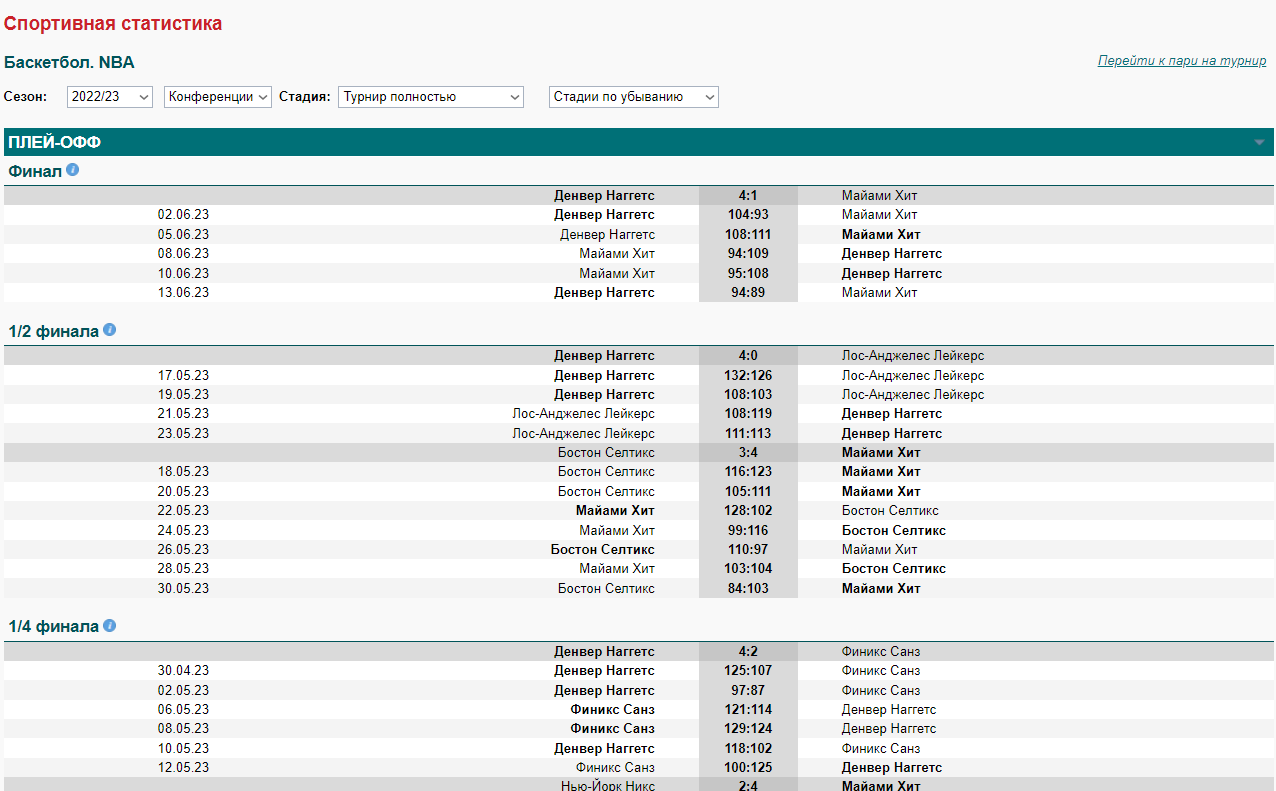Screen dimensions: 1276x791
Task: Click the date 02.06.23
Action: 183,215
